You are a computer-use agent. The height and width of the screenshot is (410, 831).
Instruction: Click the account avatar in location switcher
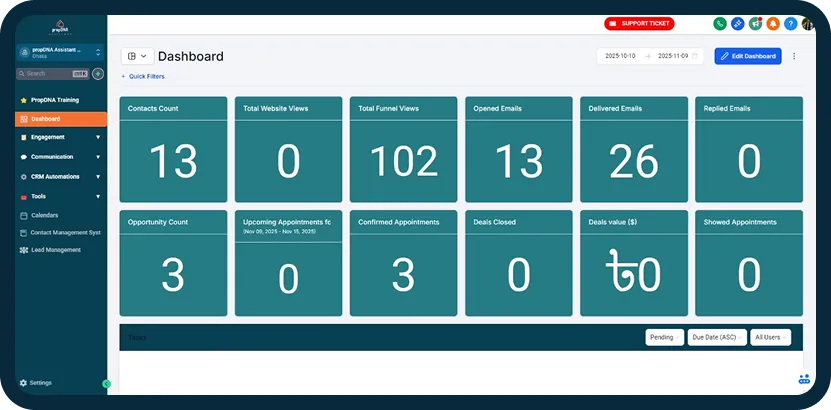(x=24, y=52)
